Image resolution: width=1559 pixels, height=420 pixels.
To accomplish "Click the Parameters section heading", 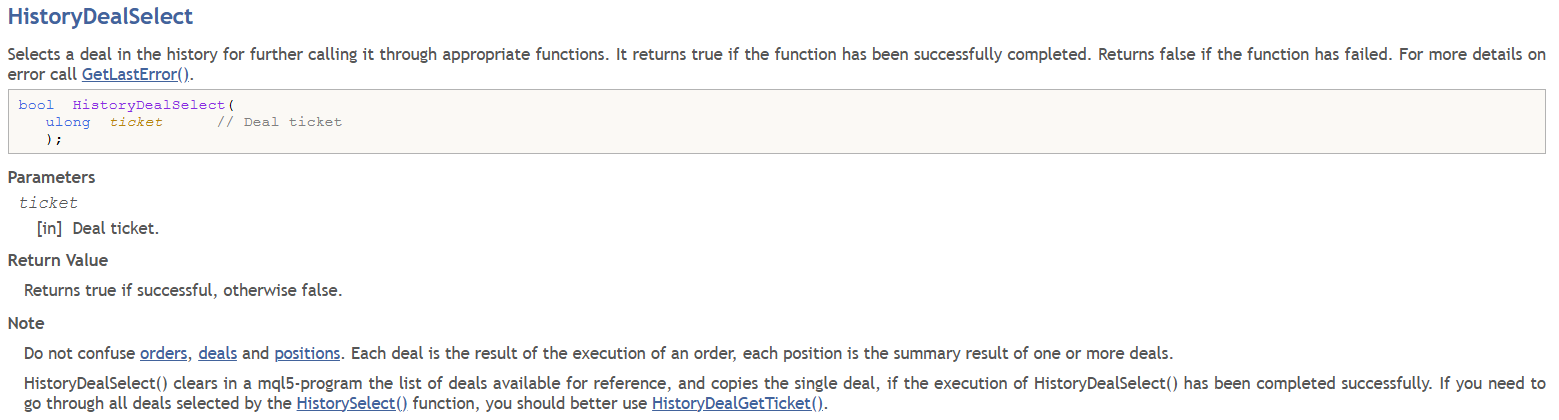I will click(x=52, y=177).
